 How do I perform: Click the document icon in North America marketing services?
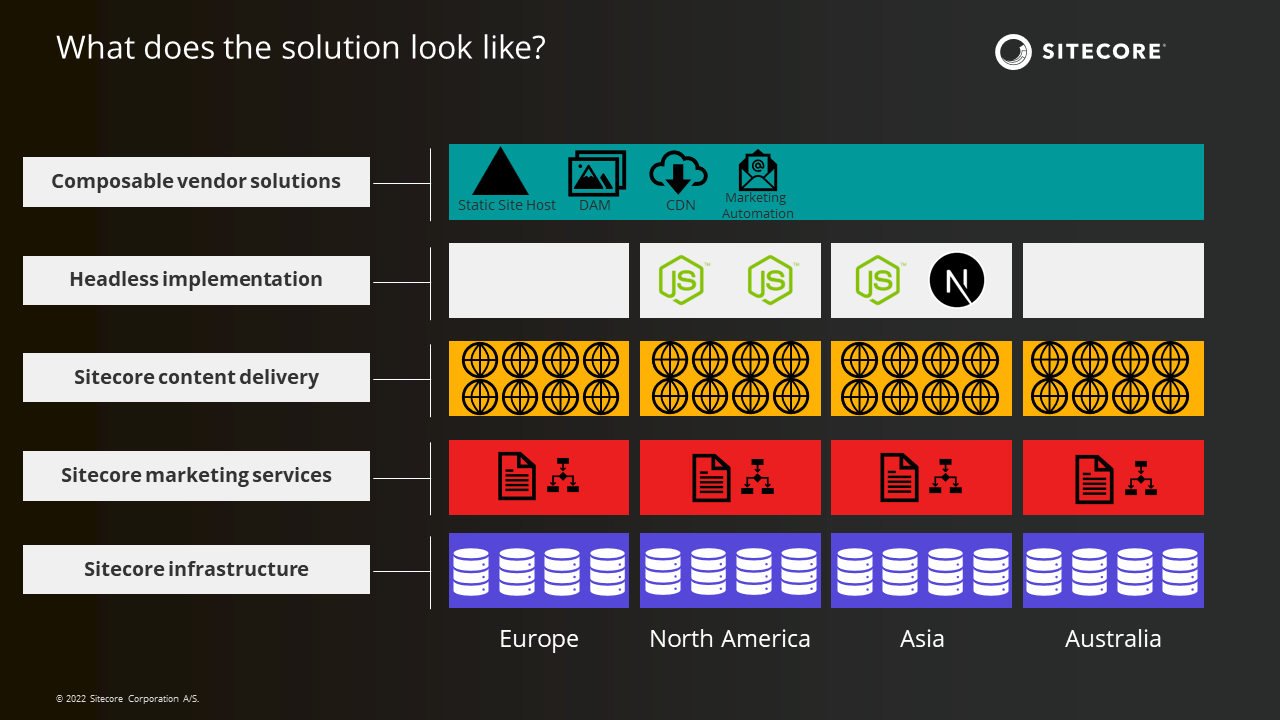712,477
